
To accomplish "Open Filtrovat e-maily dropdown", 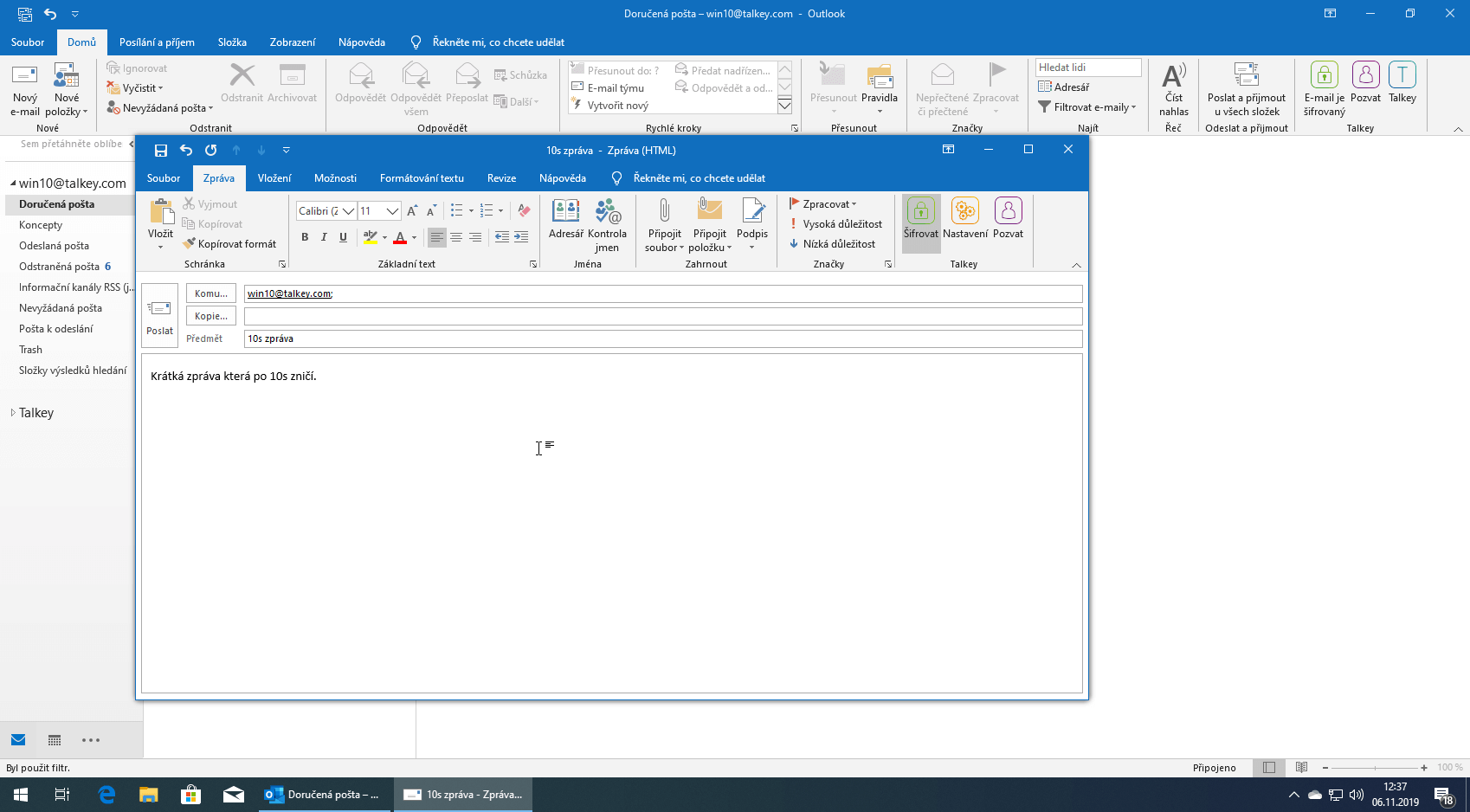I will (x=1087, y=107).
